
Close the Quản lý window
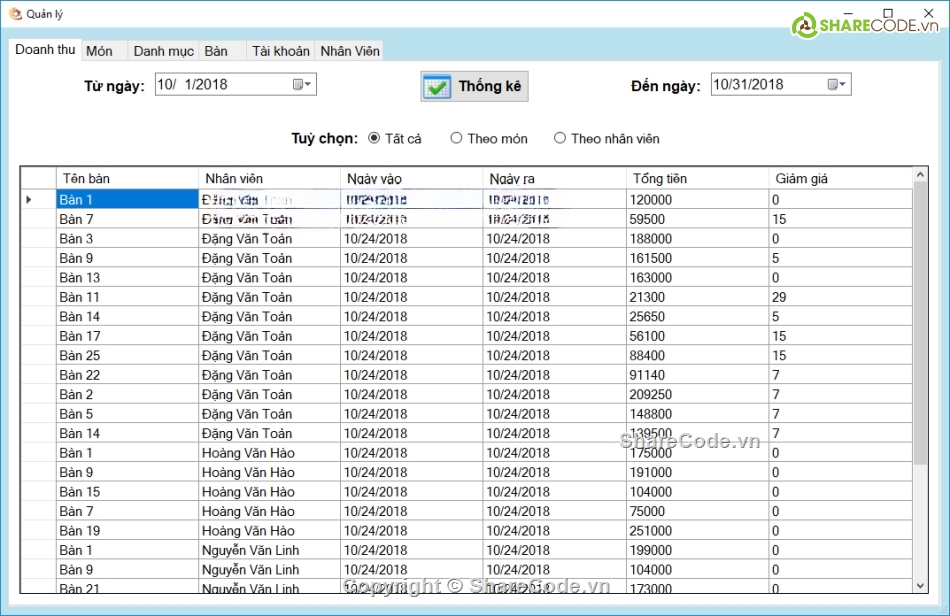coord(928,13)
